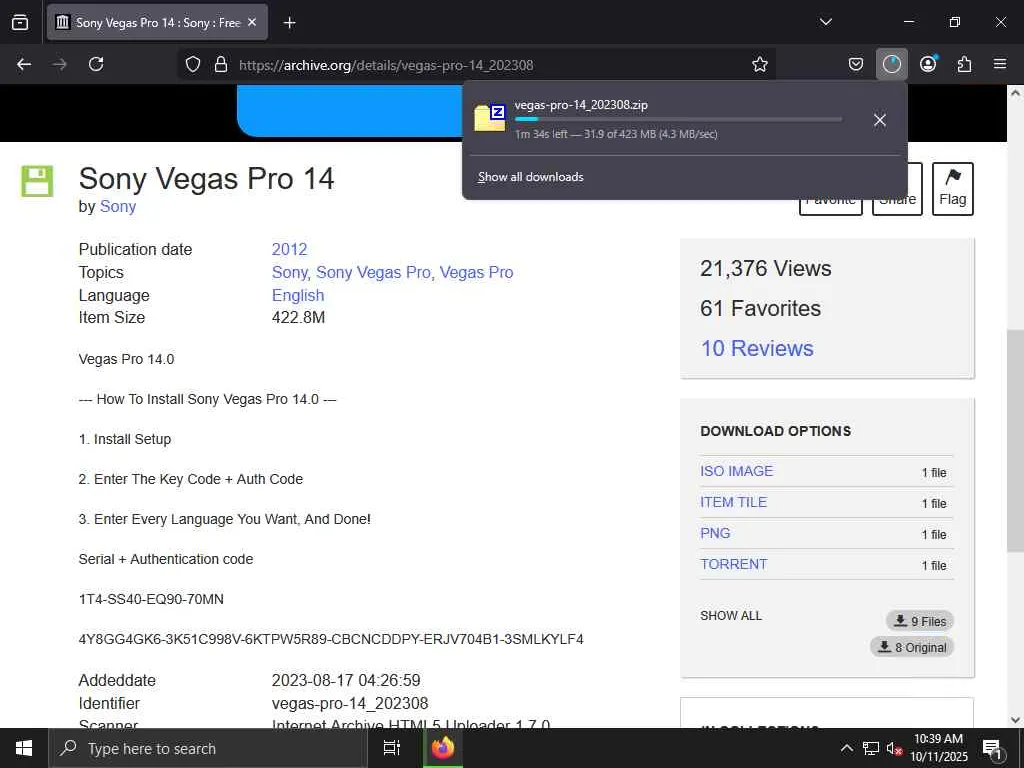
Task: Click the page vertical scrollbar thumb
Action: click(x=1015, y=441)
